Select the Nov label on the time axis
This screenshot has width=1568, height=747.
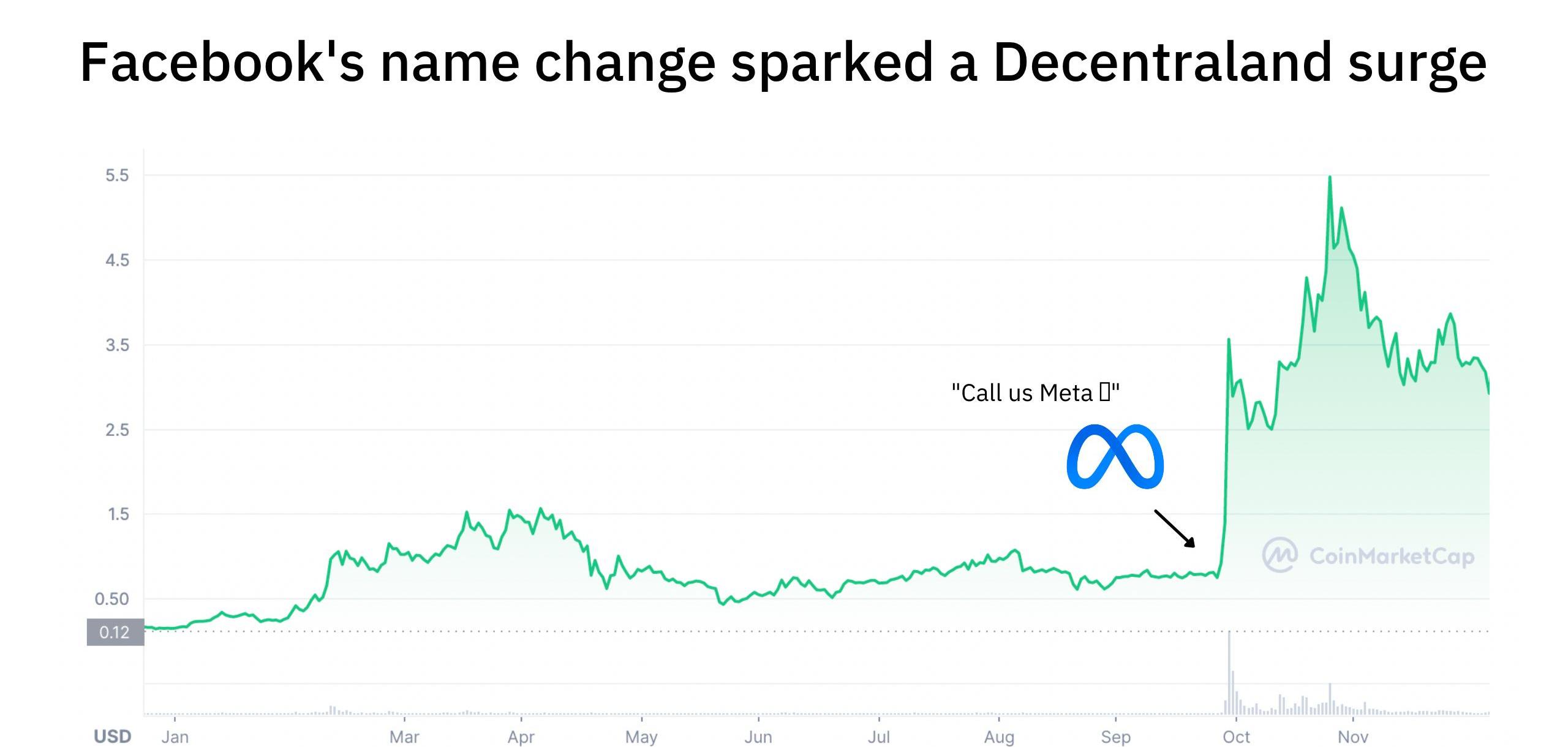coord(1352,737)
